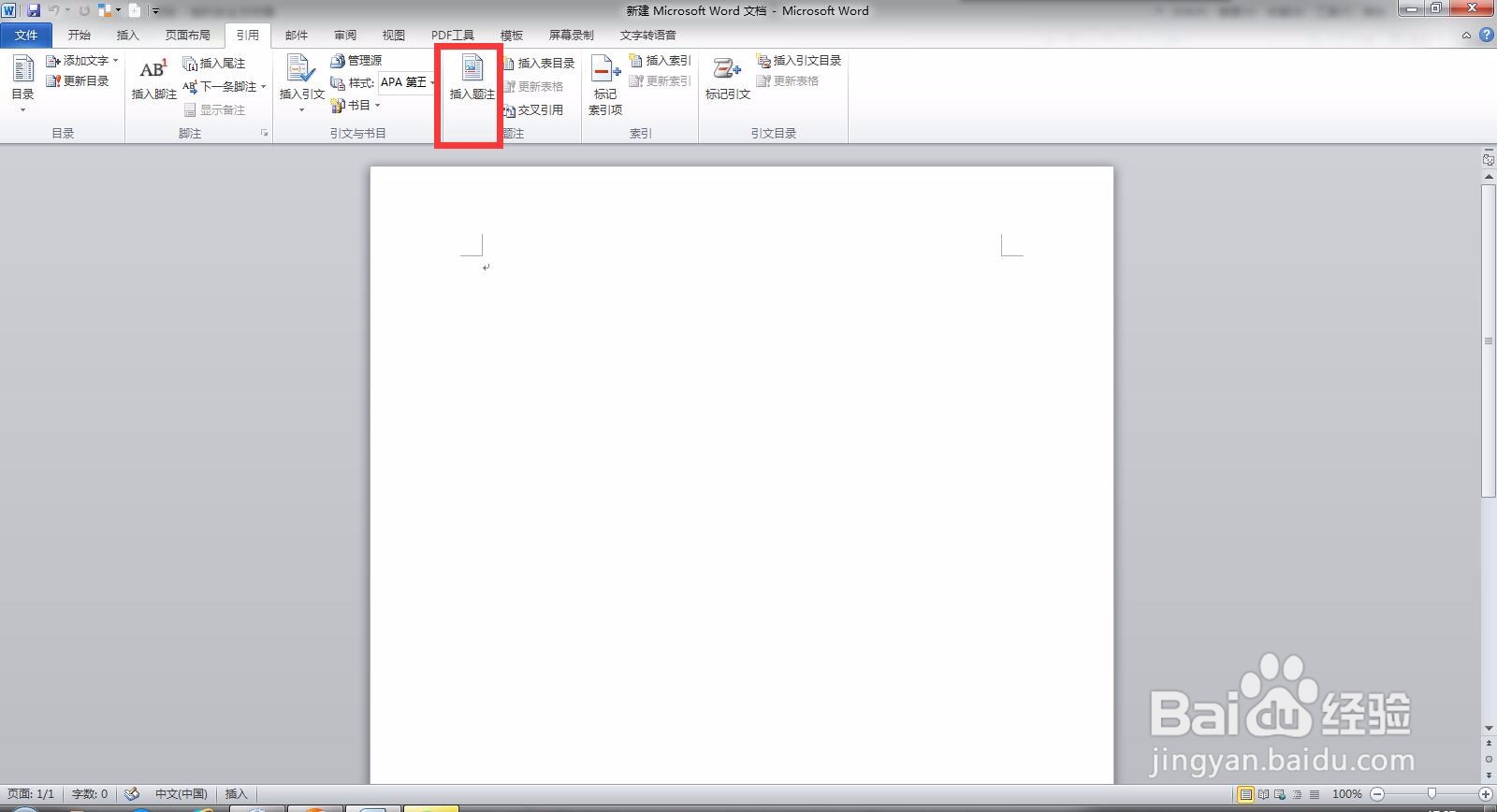Expand the 下一条脚注 dropdown arrow
This screenshot has height=812, width=1497.
264,87
